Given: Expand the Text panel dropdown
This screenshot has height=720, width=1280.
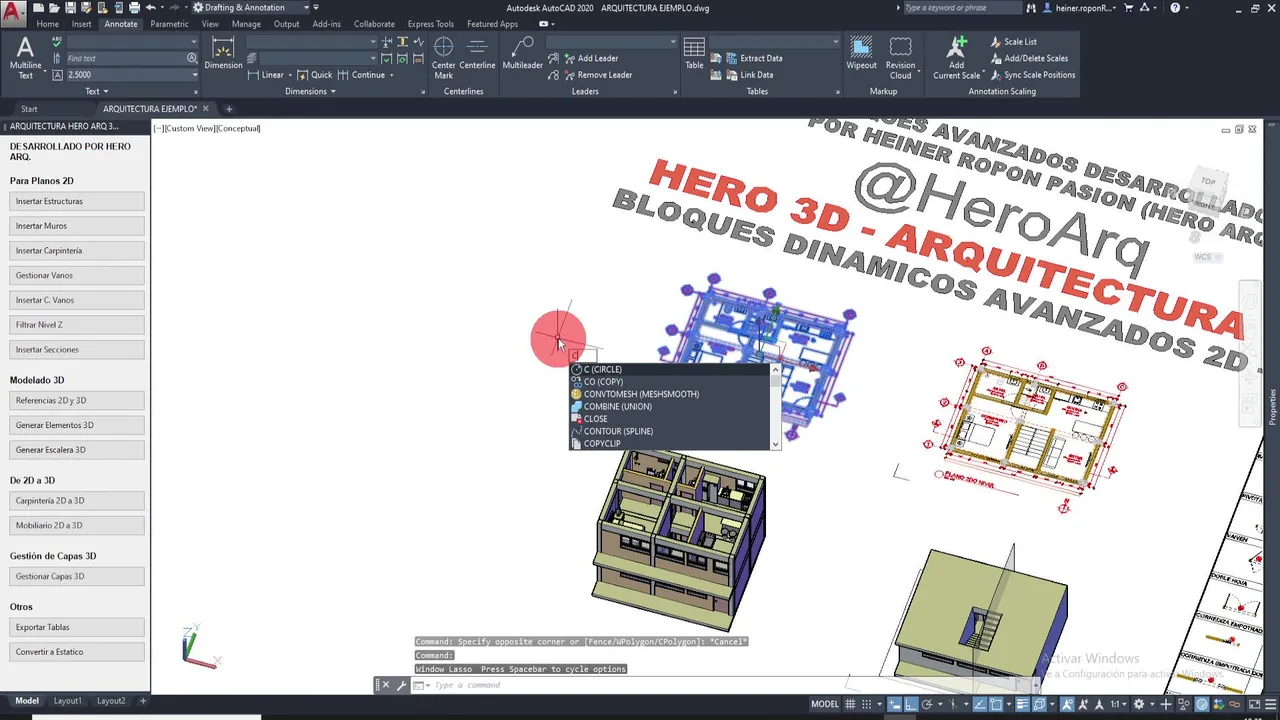Looking at the screenshot, I should (x=97, y=91).
